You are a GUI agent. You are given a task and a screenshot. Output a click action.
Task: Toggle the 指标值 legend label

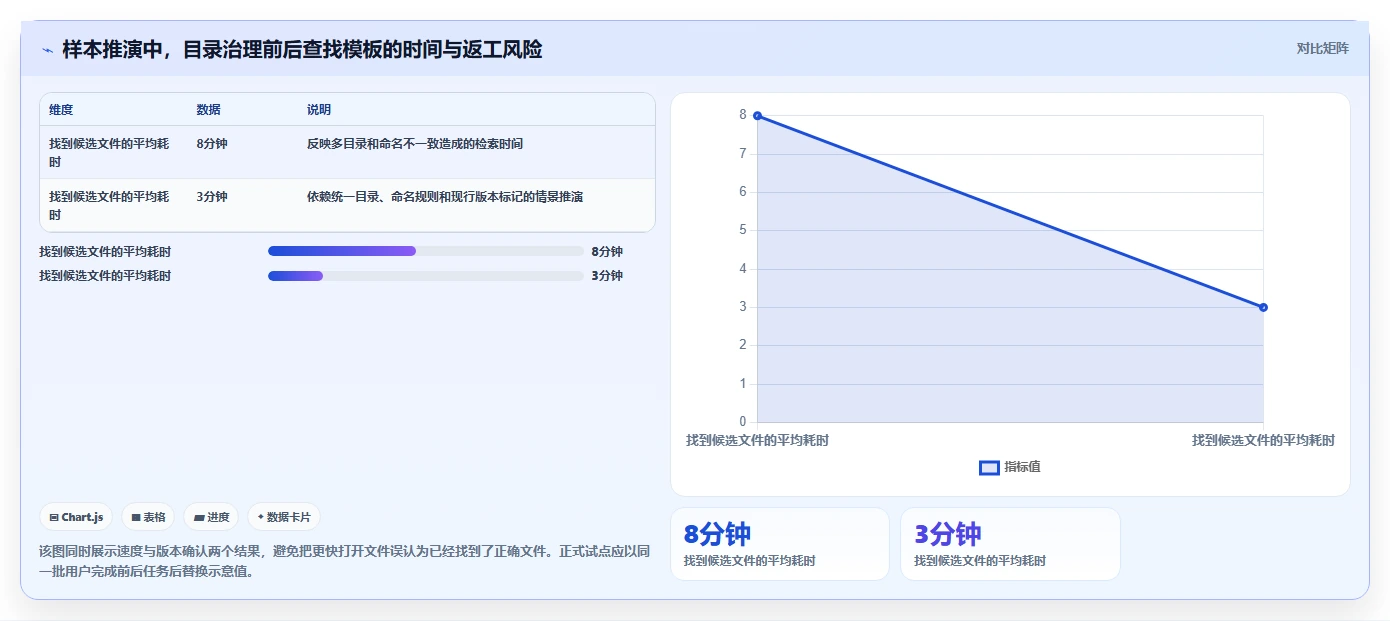(1023, 467)
